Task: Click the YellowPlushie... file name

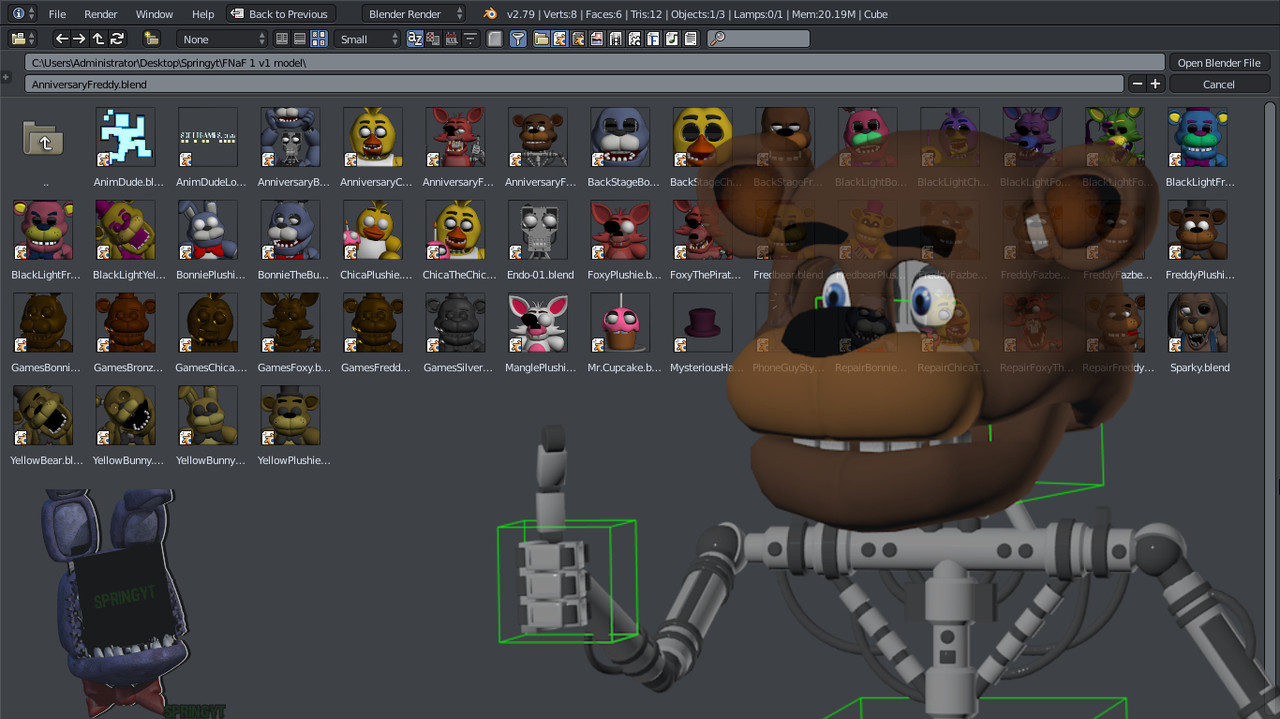Action: 293,461
